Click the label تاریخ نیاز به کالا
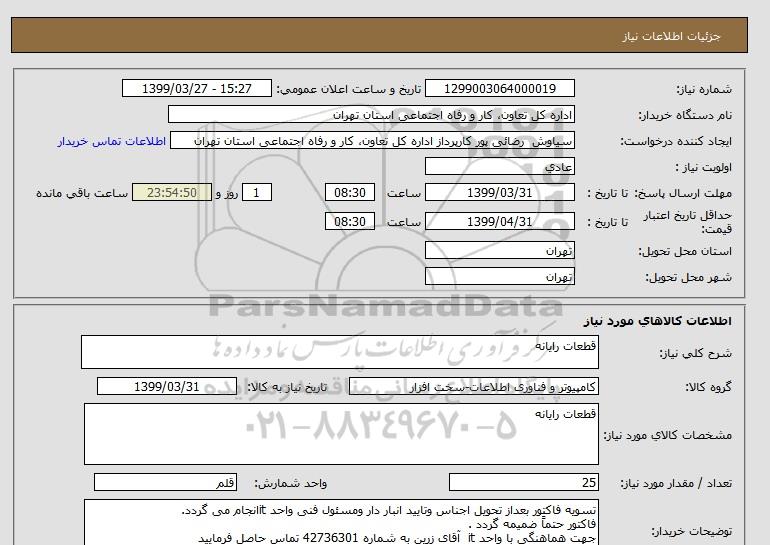 [286, 387]
